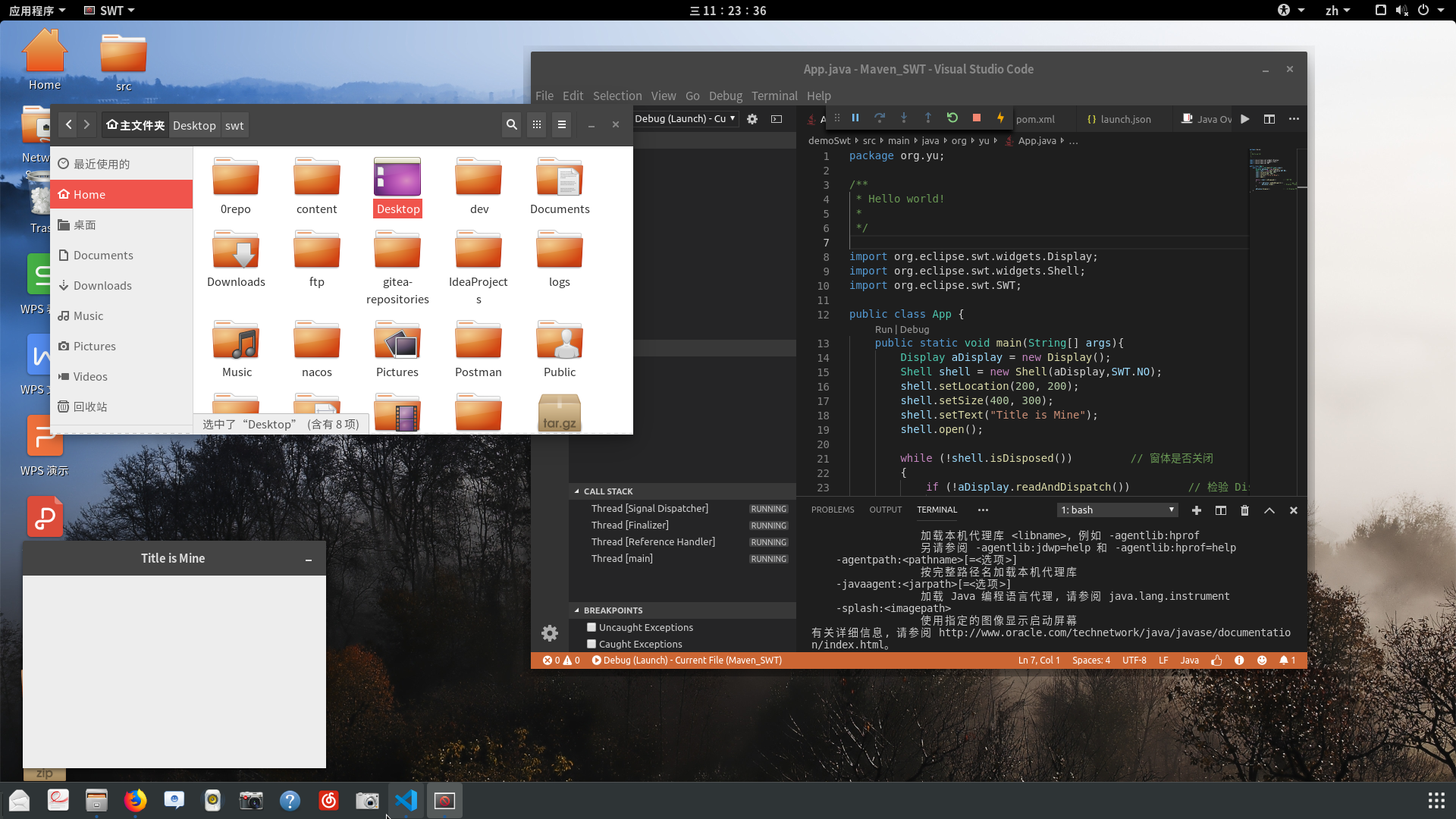The height and width of the screenshot is (819, 1456).
Task: Click Debug (Launch) - Current File status item
Action: click(x=687, y=661)
